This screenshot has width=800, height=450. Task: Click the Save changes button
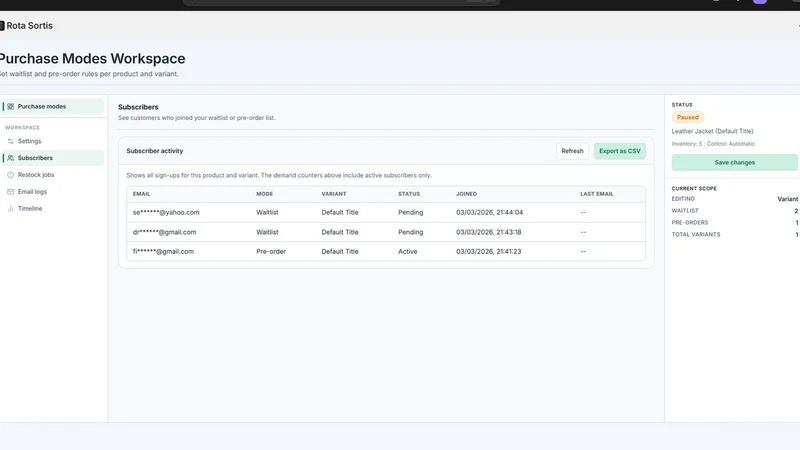tap(734, 162)
